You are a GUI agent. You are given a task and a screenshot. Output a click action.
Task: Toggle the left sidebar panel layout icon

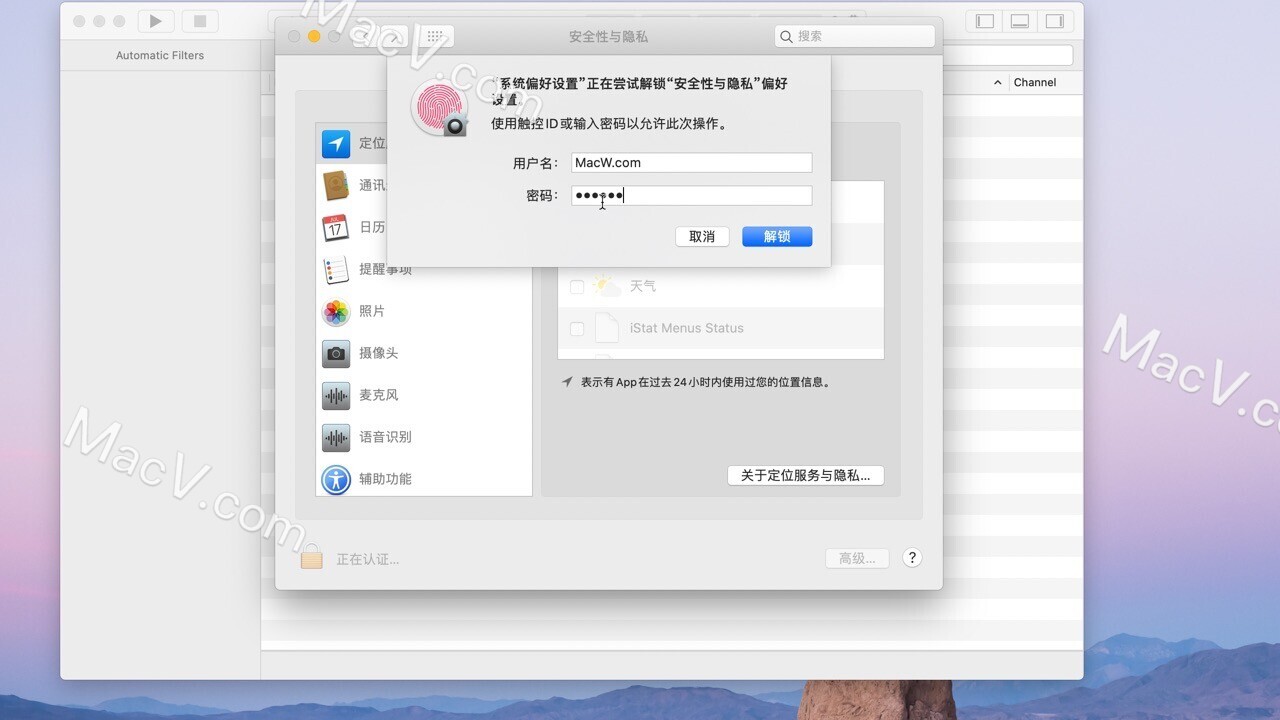(985, 21)
